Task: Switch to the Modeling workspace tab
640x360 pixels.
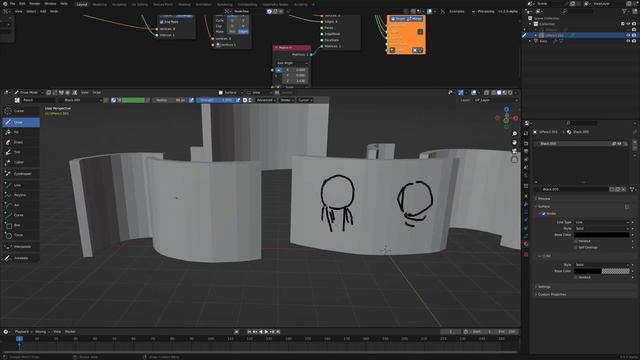Action: click(100, 4)
